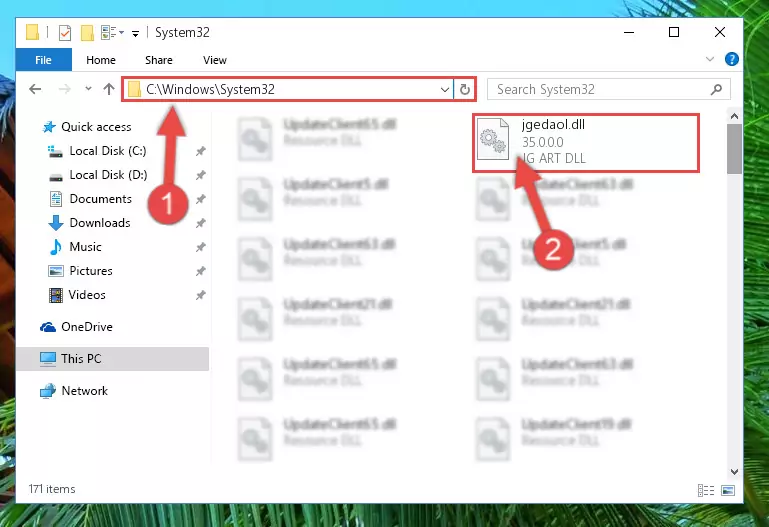This screenshot has height=527, width=769.
Task: Click the pin icon beside Pictures
Action: coord(201,271)
